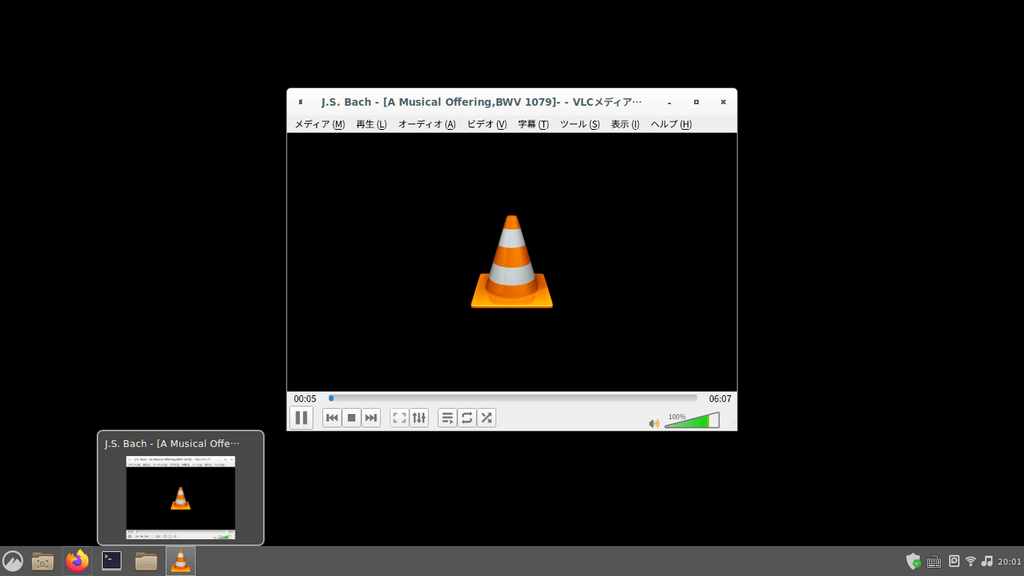This screenshot has width=1024, height=576.
Task: Open the オーディオ (A) menu
Action: (x=426, y=124)
